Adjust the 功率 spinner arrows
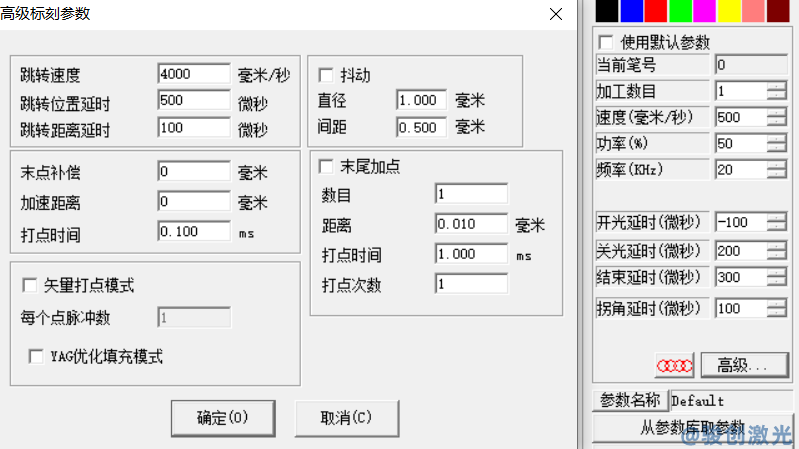 tap(777, 143)
